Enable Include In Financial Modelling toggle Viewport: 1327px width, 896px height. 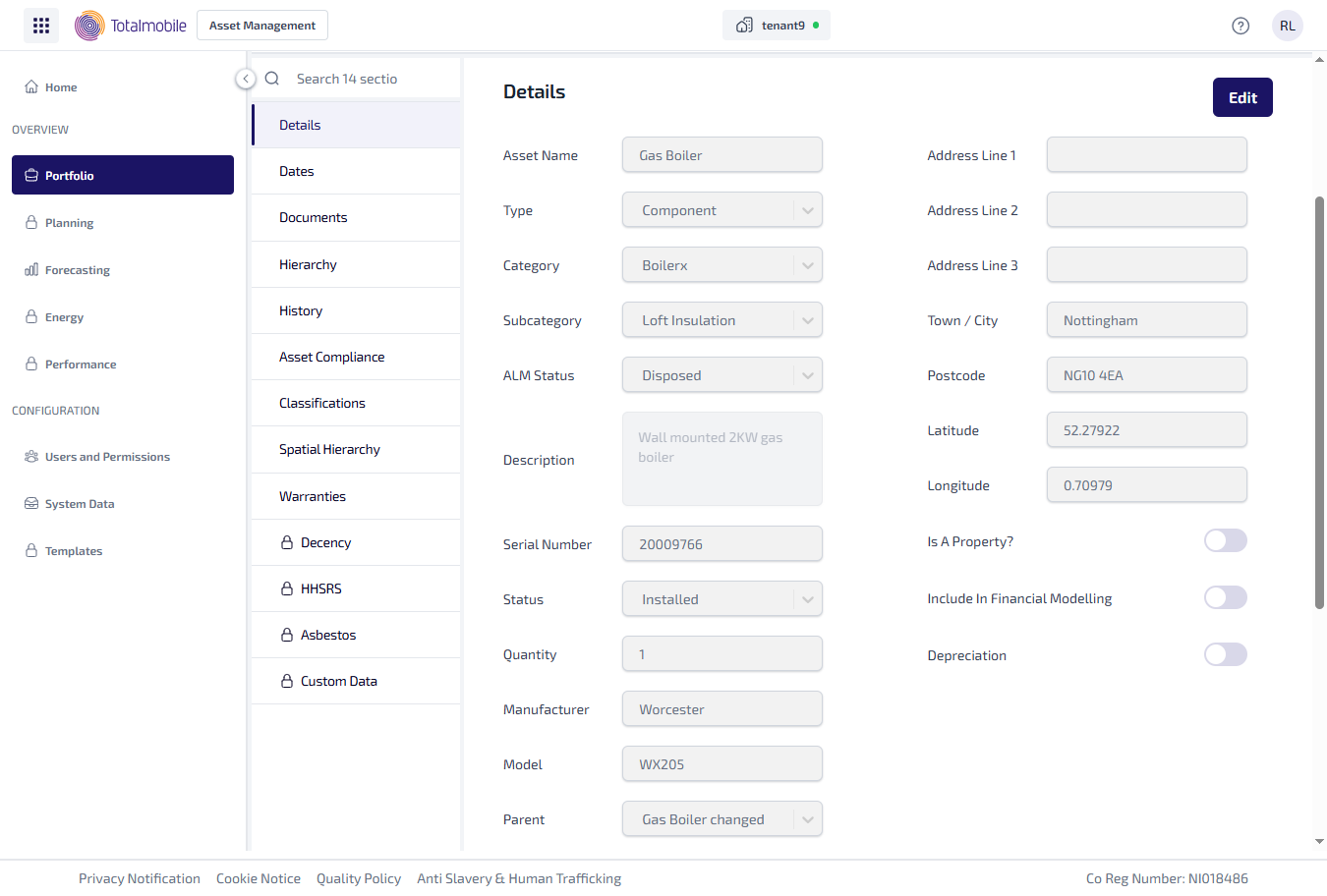point(1225,597)
